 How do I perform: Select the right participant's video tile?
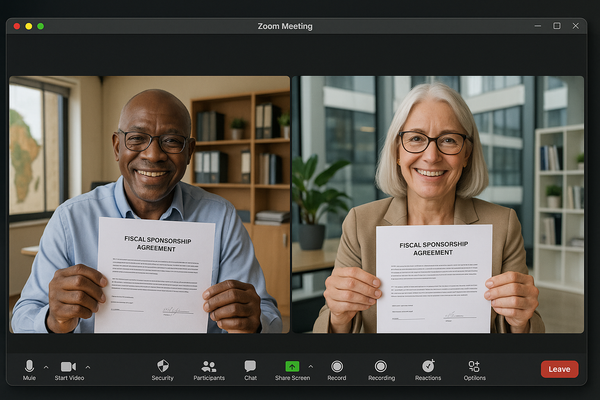(x=438, y=204)
